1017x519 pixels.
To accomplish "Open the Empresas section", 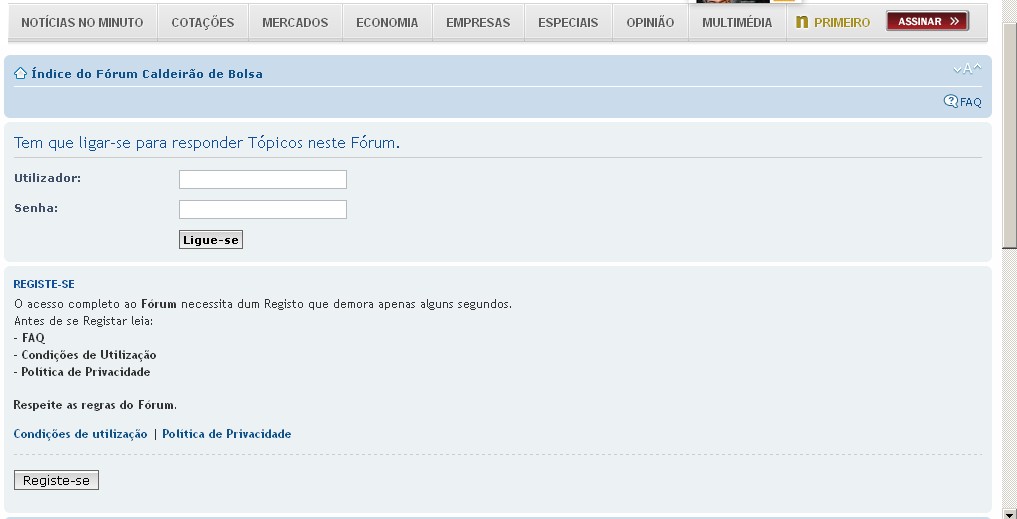I will [x=478, y=23].
